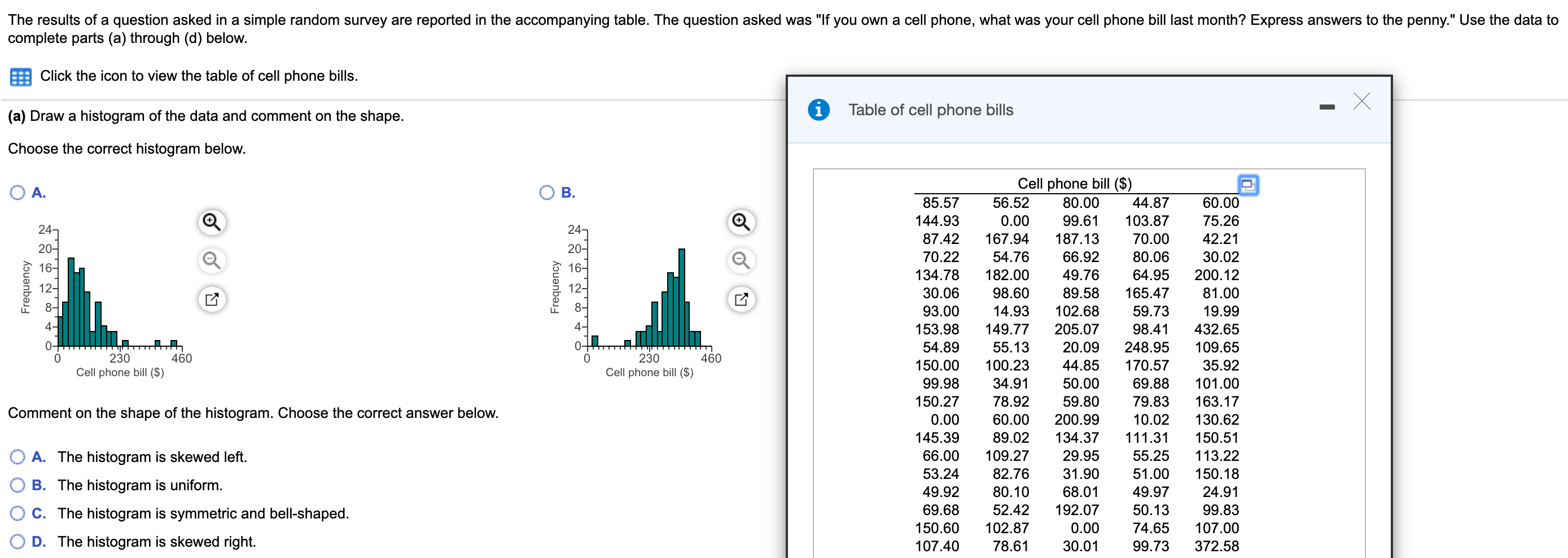Close the cell phone bills popup window

(1362, 102)
